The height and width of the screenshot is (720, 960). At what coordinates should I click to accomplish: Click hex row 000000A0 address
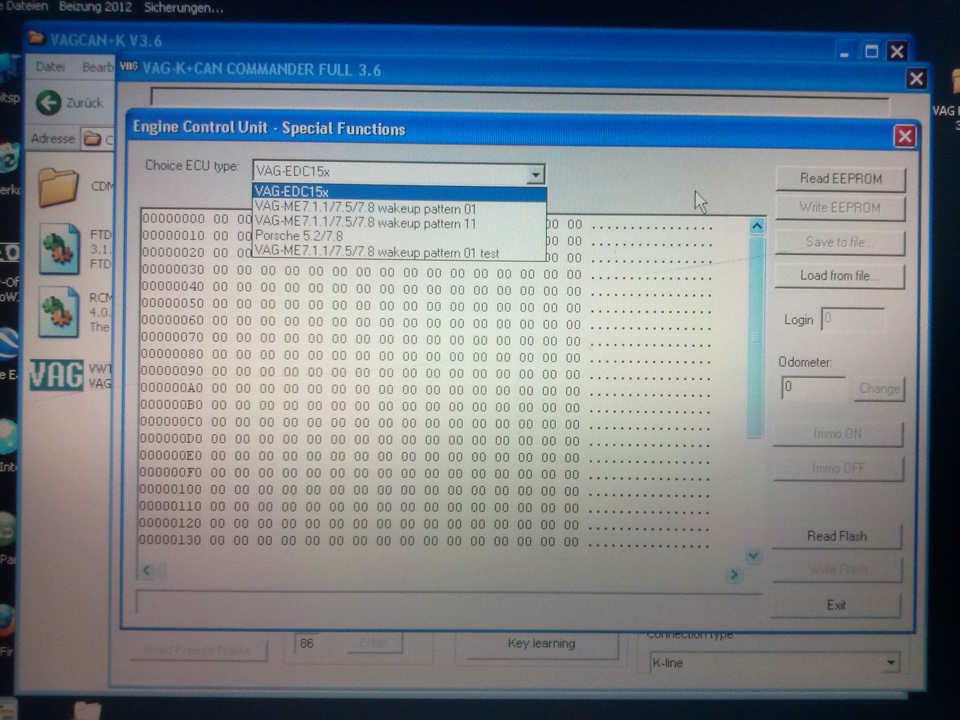(172, 388)
